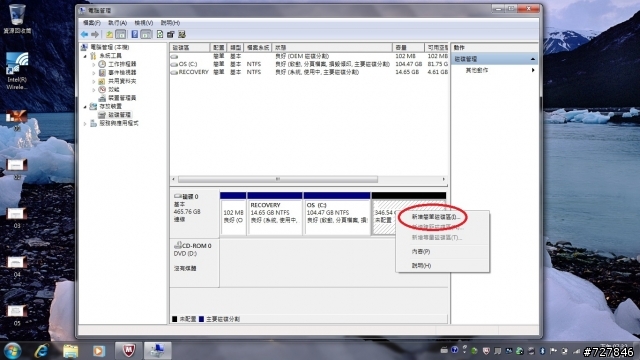Open the 其他動作 submenu arrow

pyautogui.click(x=533, y=70)
